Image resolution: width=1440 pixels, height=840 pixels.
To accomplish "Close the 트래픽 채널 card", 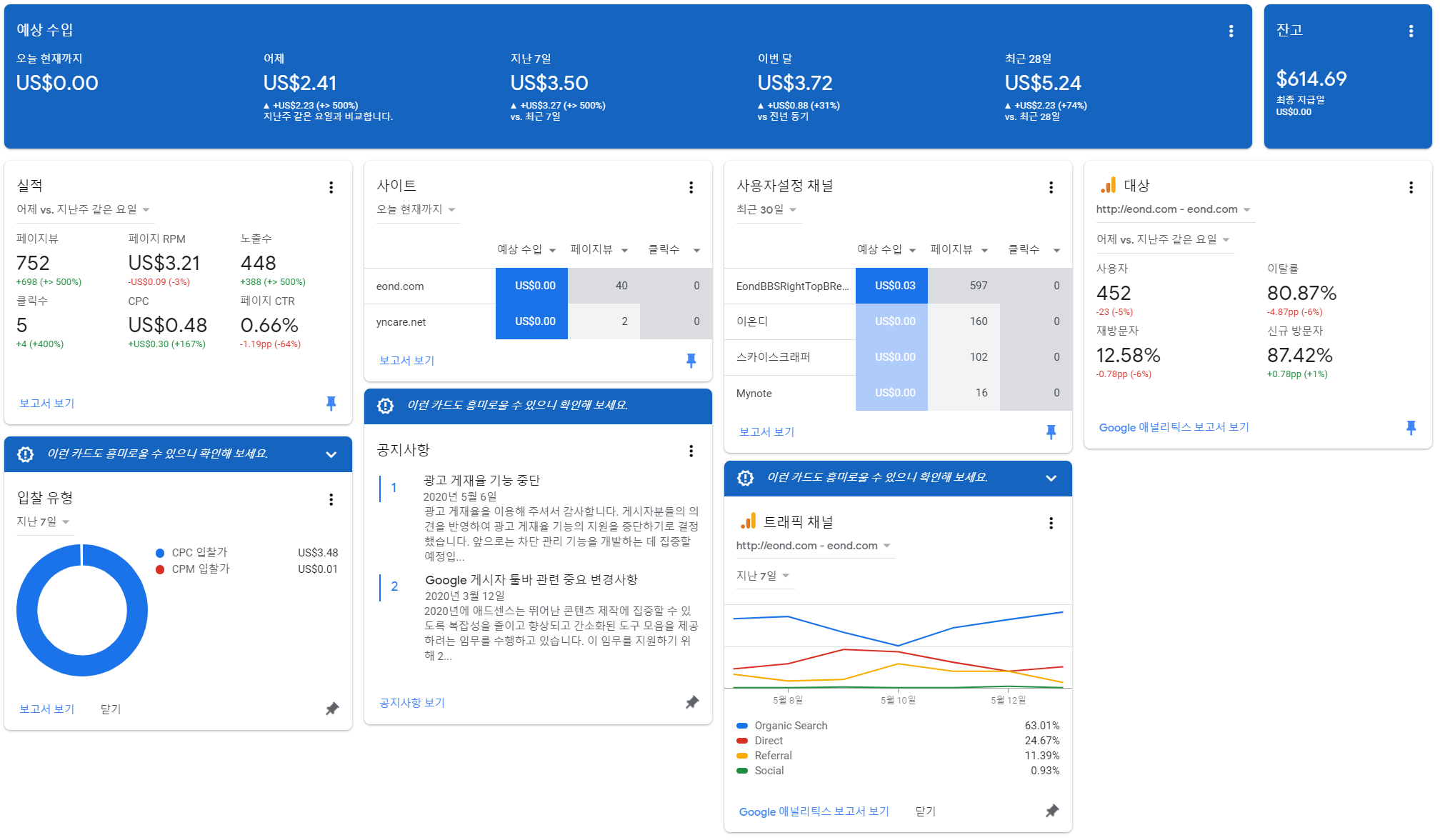I will pos(925,811).
